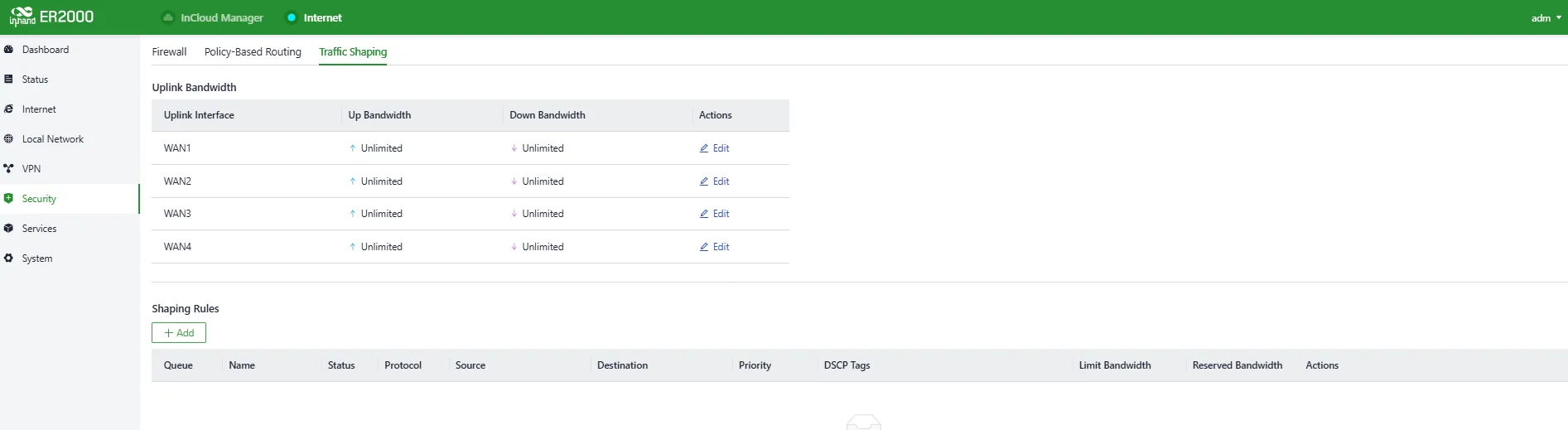Edit the WAN4 bandwidth settings
The image size is (1568, 430).
pos(715,247)
